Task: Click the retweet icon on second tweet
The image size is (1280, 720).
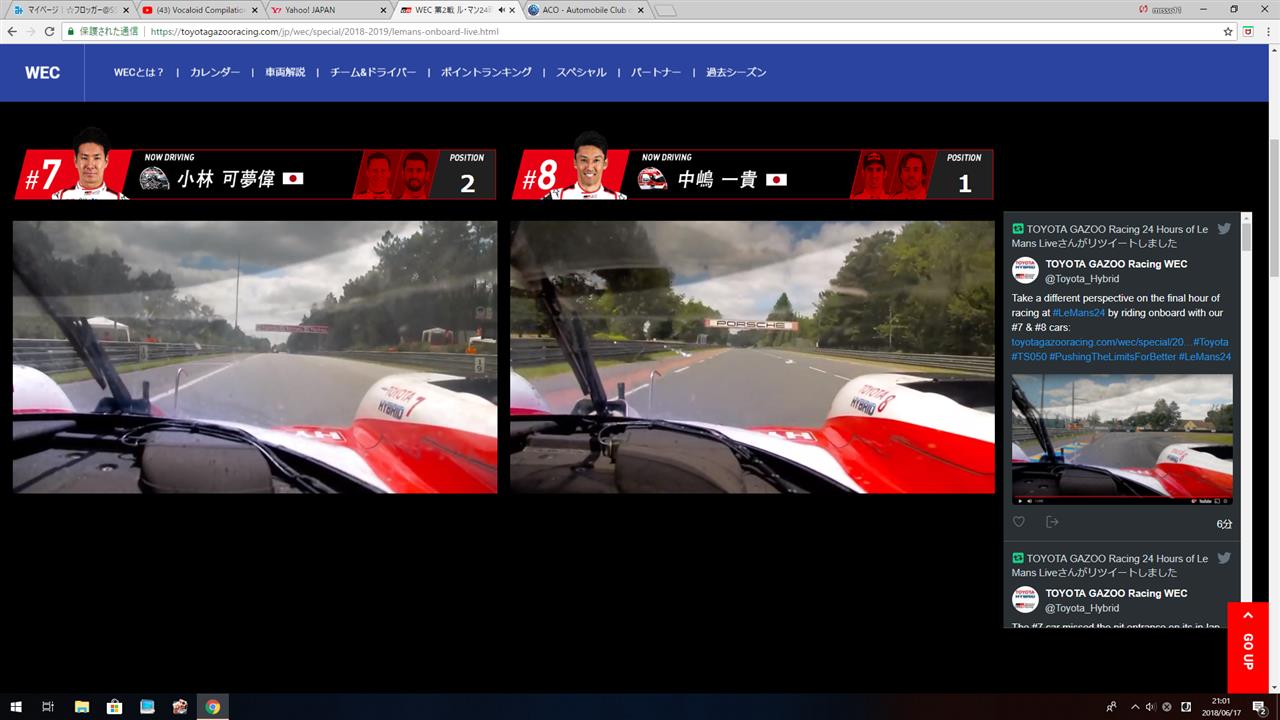Action: [x=1018, y=558]
